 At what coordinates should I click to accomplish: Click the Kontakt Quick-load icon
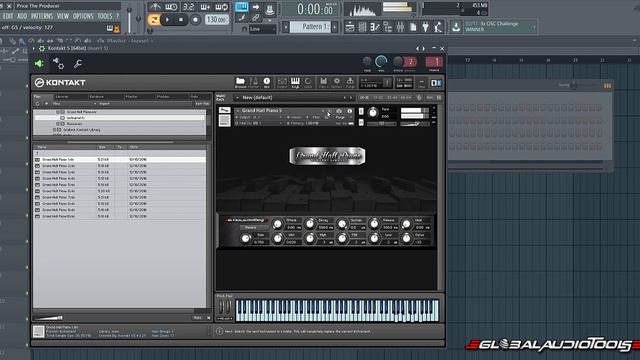point(308,82)
